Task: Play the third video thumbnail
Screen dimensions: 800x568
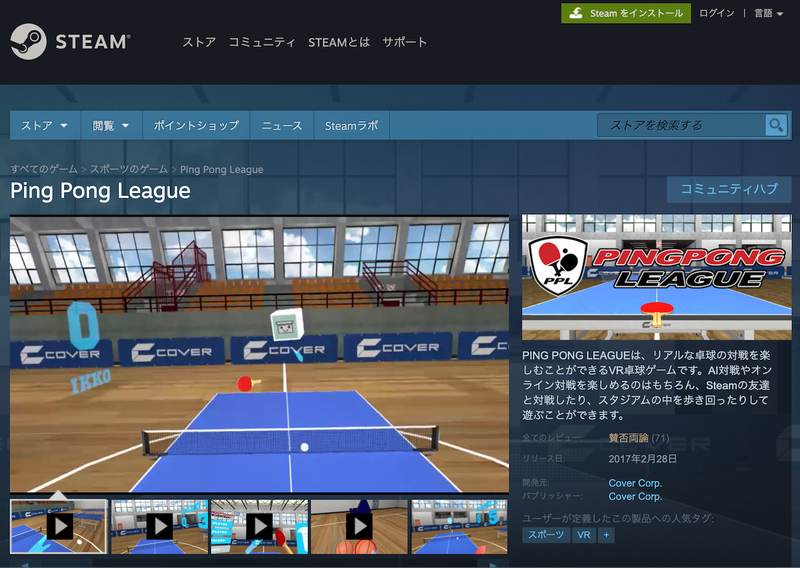Action: [259, 526]
